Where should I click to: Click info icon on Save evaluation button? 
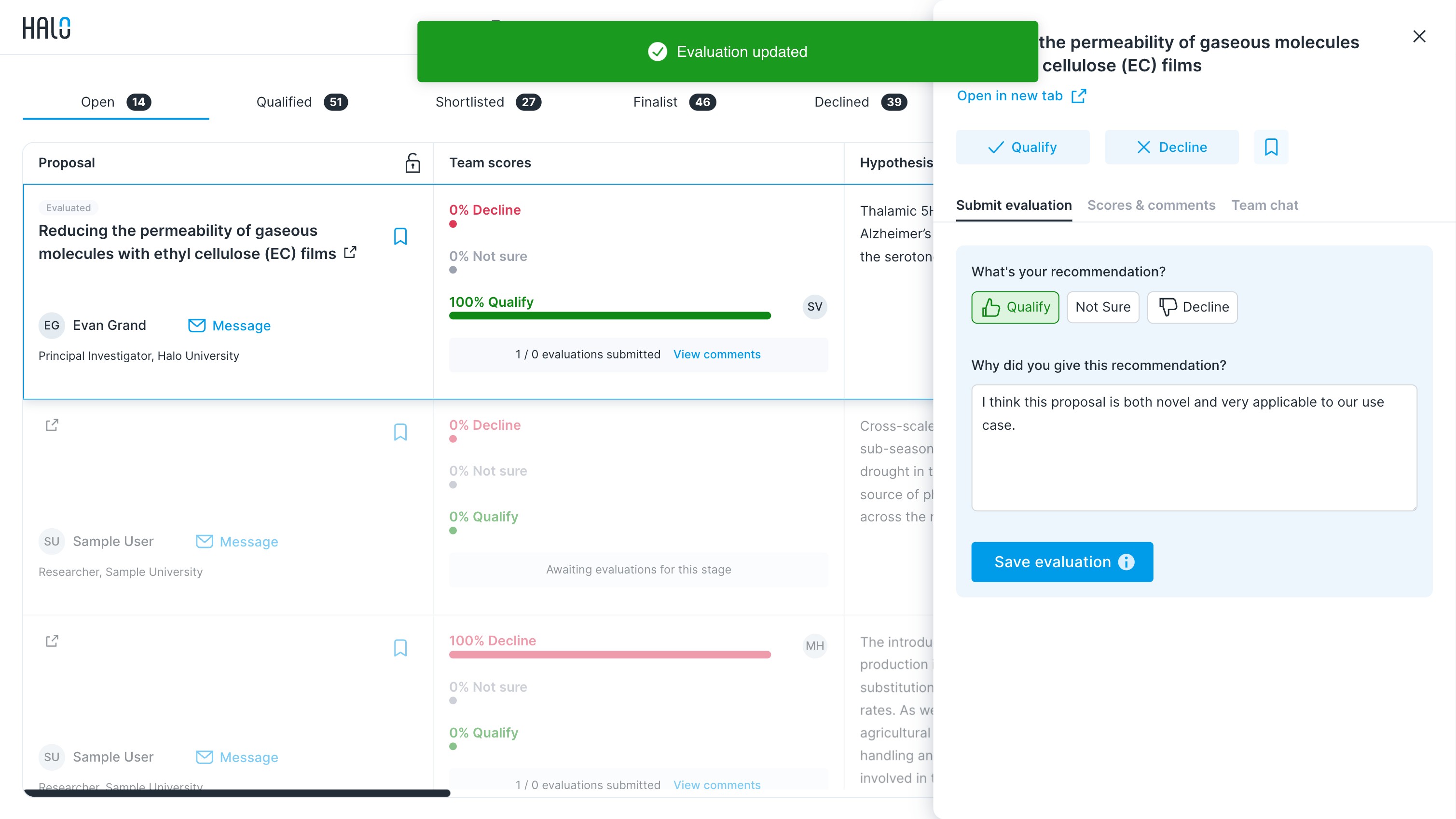tap(1126, 562)
